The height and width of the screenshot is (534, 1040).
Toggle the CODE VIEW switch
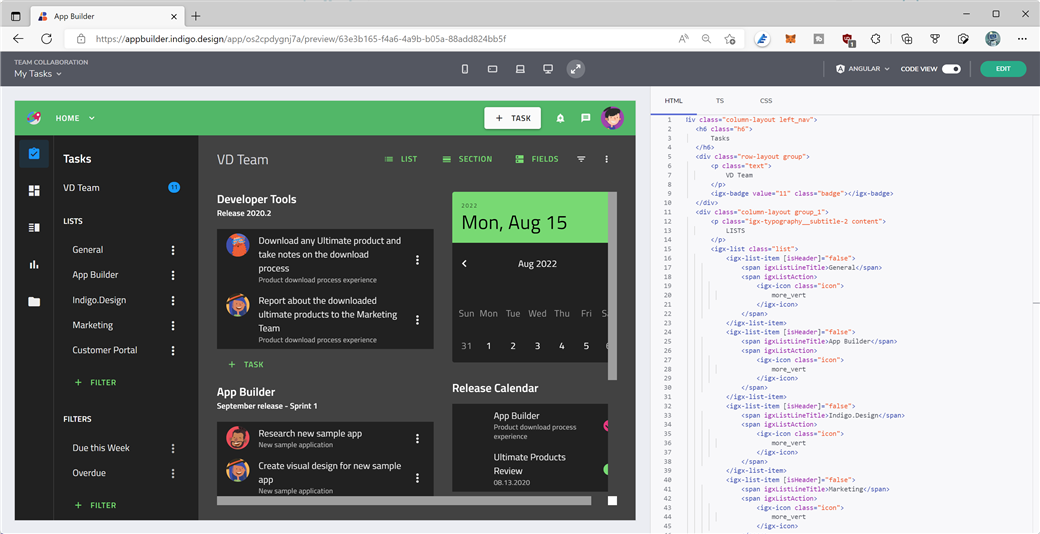click(x=951, y=69)
